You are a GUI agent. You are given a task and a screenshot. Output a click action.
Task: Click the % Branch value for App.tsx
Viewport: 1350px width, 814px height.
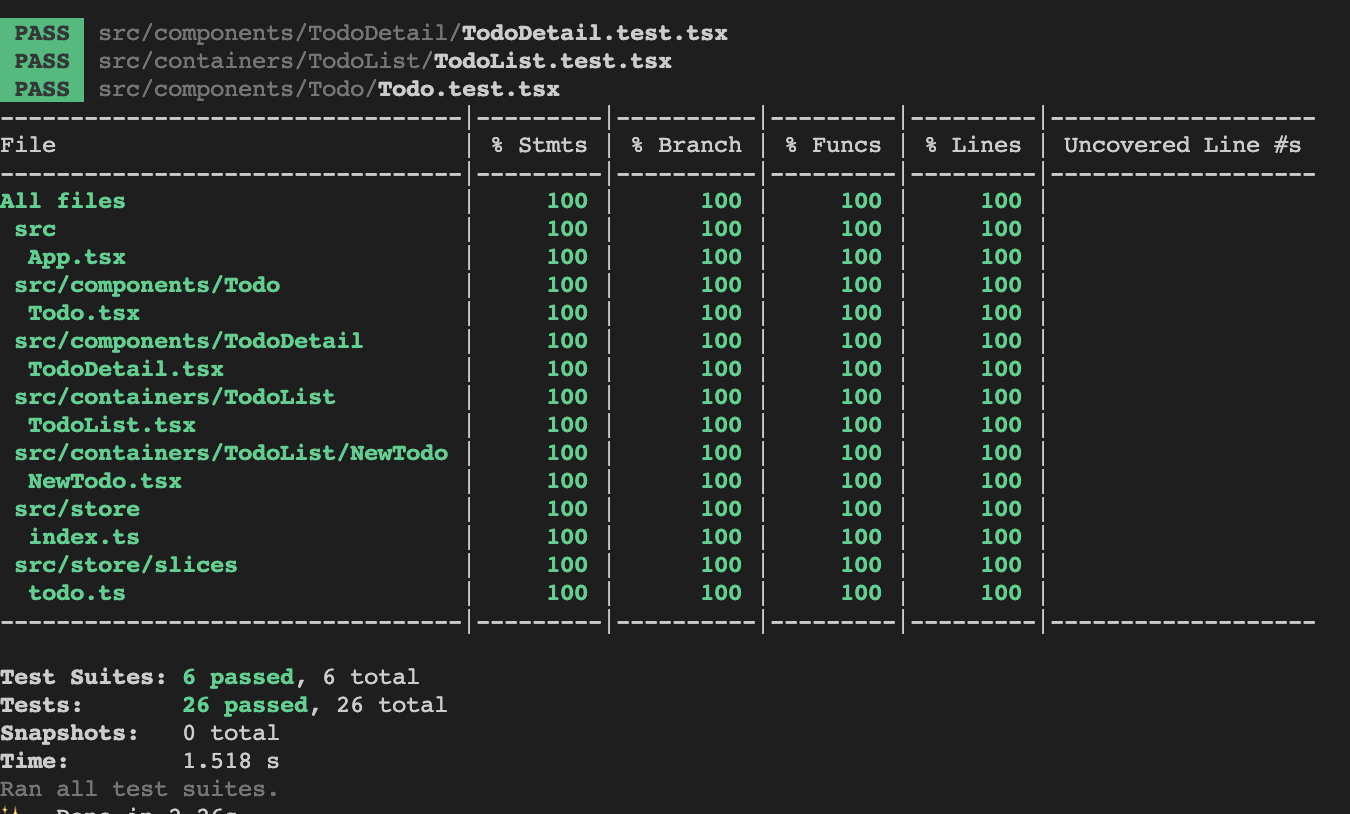(721, 257)
